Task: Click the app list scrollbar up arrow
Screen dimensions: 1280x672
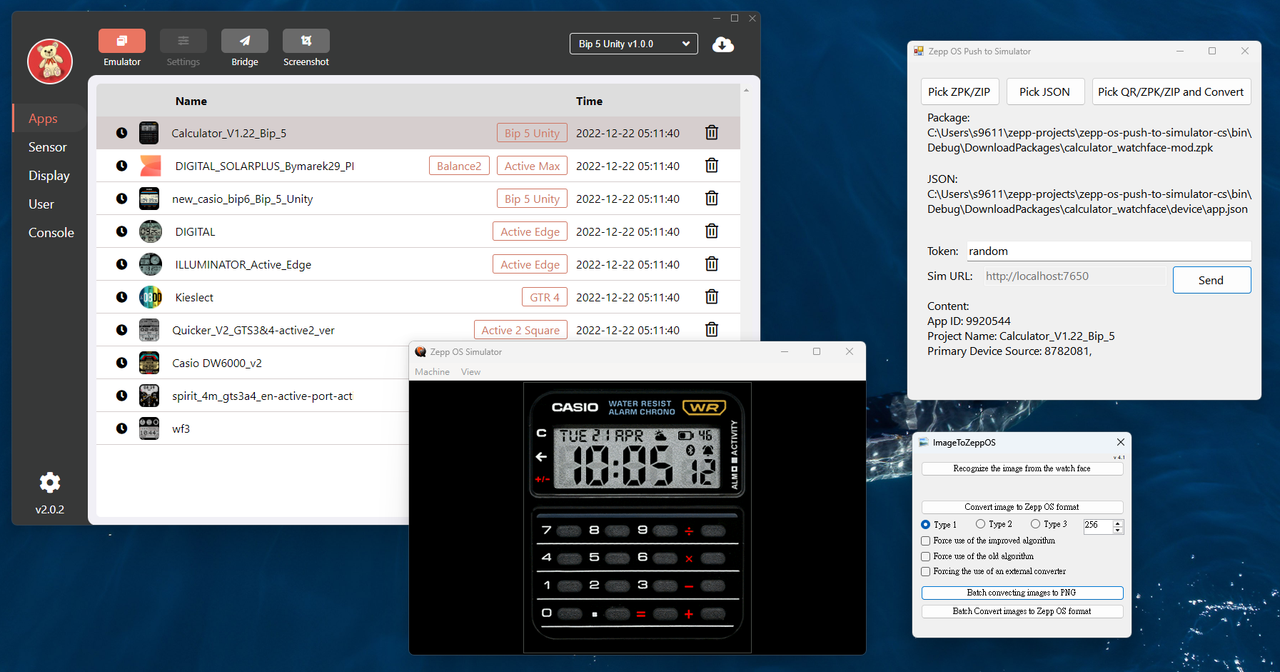Action: click(747, 91)
